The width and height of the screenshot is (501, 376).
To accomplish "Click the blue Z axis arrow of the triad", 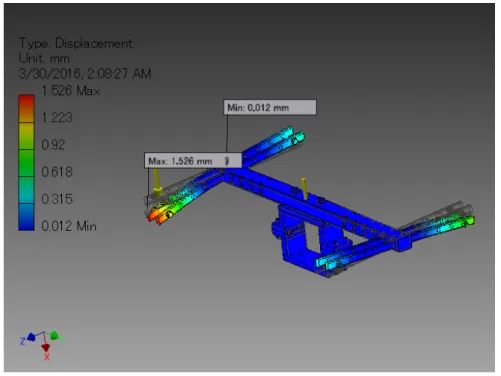I will coord(31,337).
